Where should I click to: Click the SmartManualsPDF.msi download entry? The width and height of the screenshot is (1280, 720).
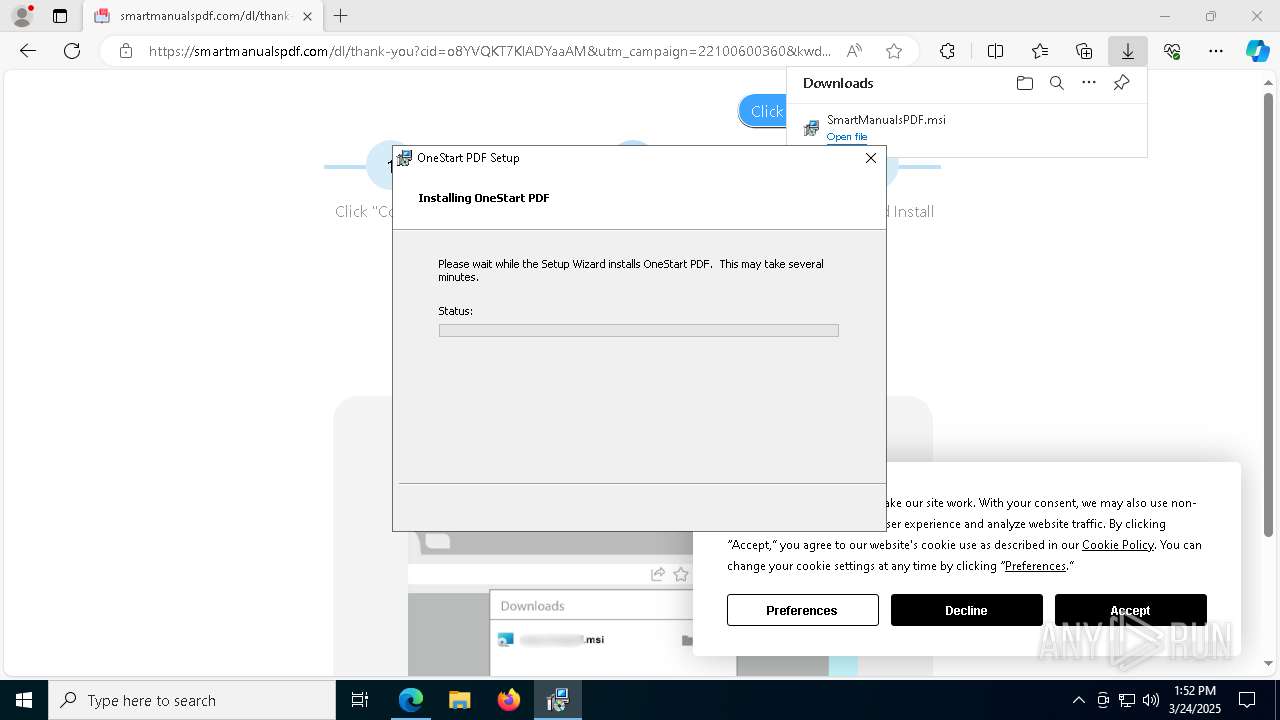coord(966,127)
